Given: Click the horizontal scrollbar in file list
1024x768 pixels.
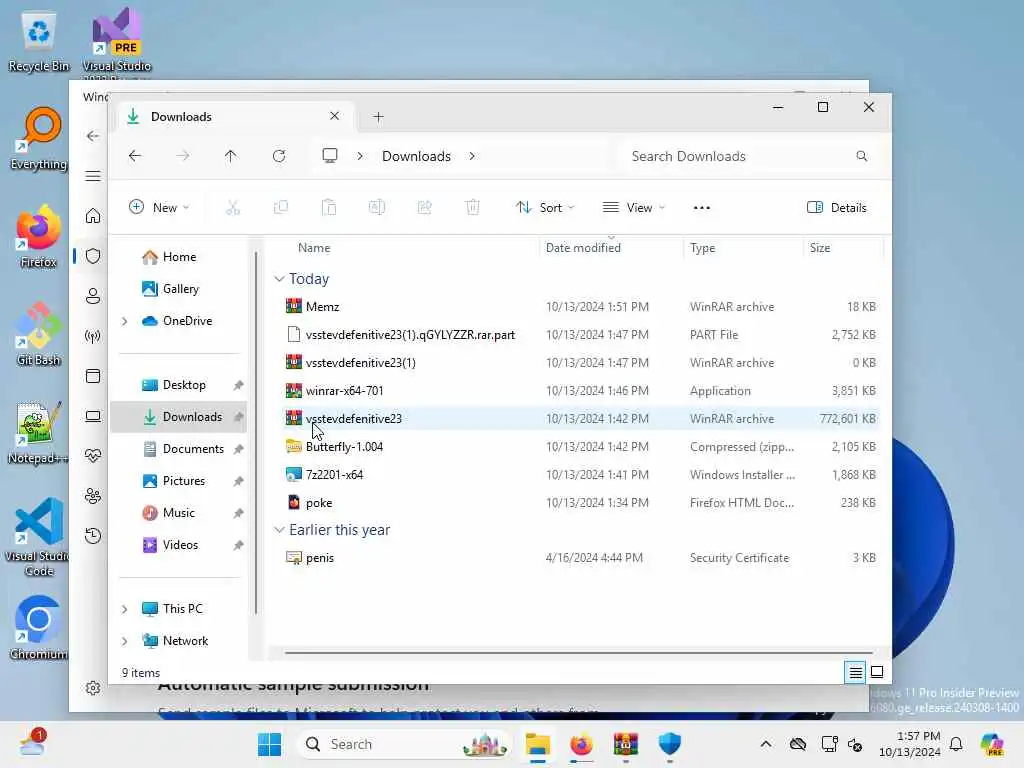Looking at the screenshot, I should click(x=579, y=652).
